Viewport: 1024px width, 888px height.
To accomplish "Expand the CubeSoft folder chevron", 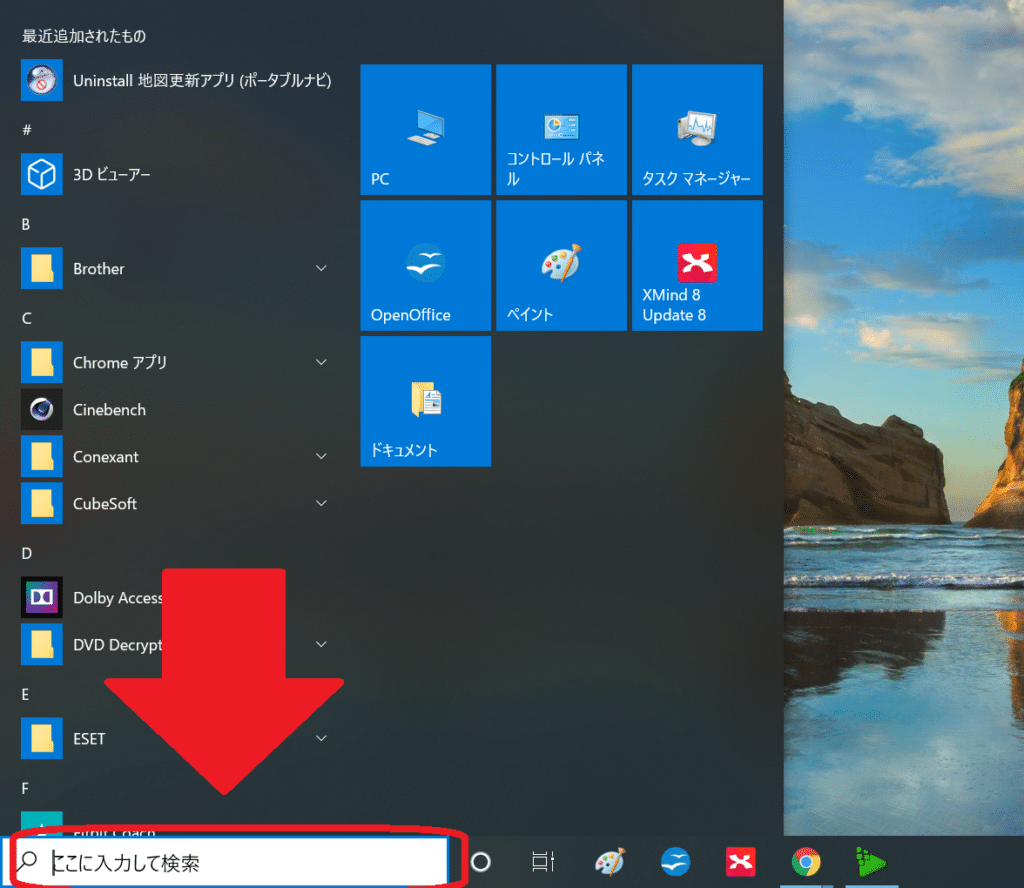I will point(321,503).
